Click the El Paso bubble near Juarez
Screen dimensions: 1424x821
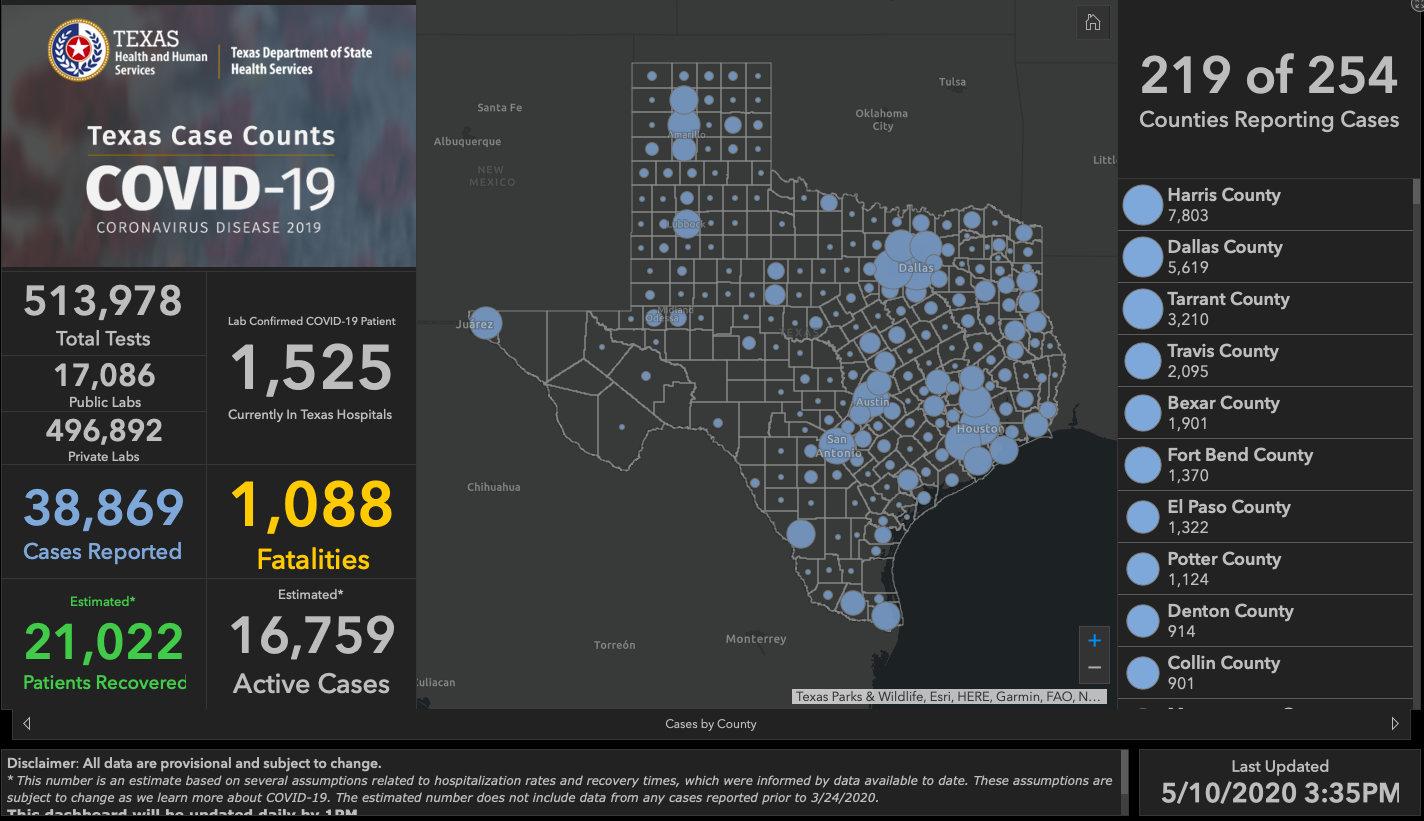[485, 323]
